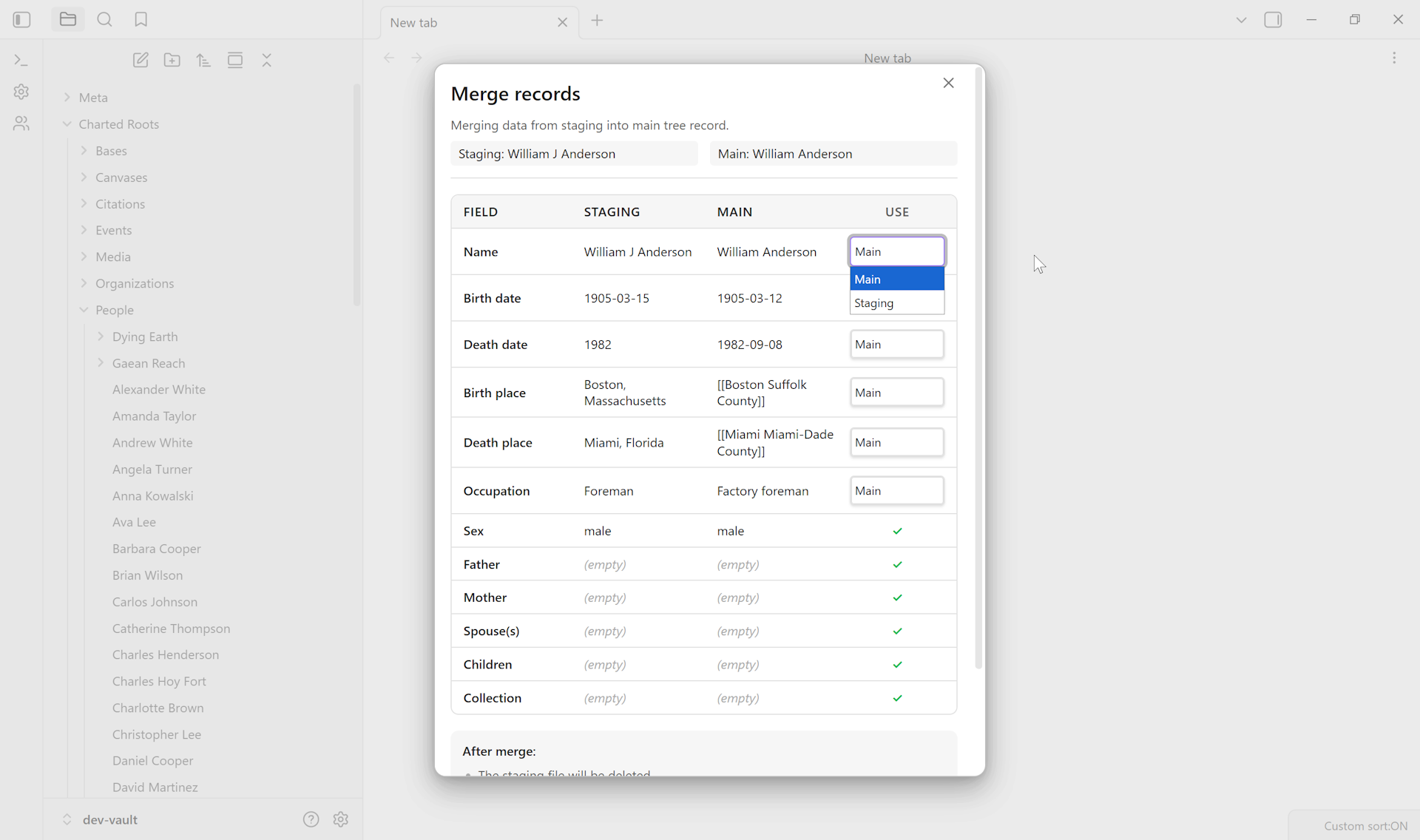1420x840 pixels.
Task: Expand the Canvases folder
Action: click(x=84, y=177)
